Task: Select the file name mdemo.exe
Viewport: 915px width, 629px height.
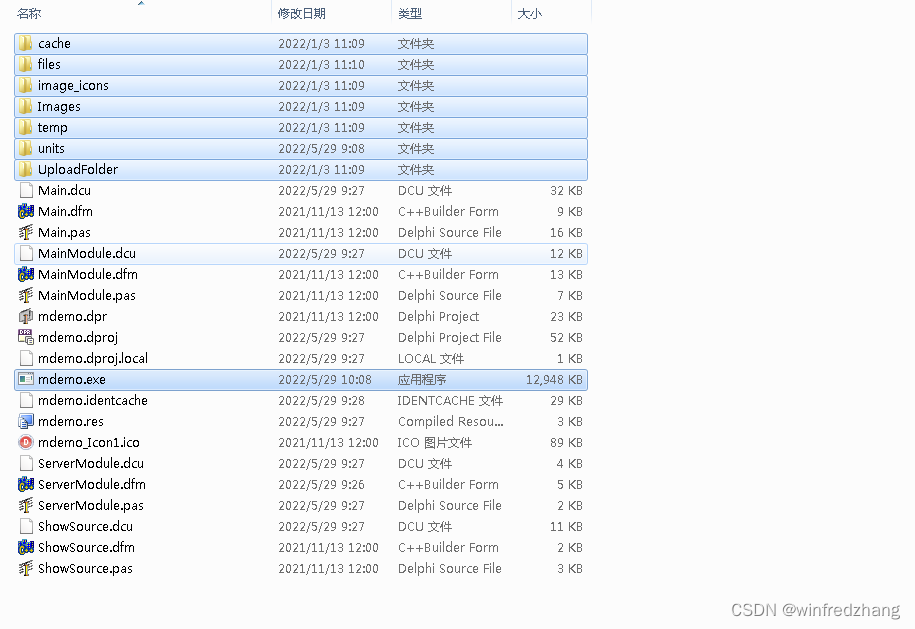Action: point(72,379)
